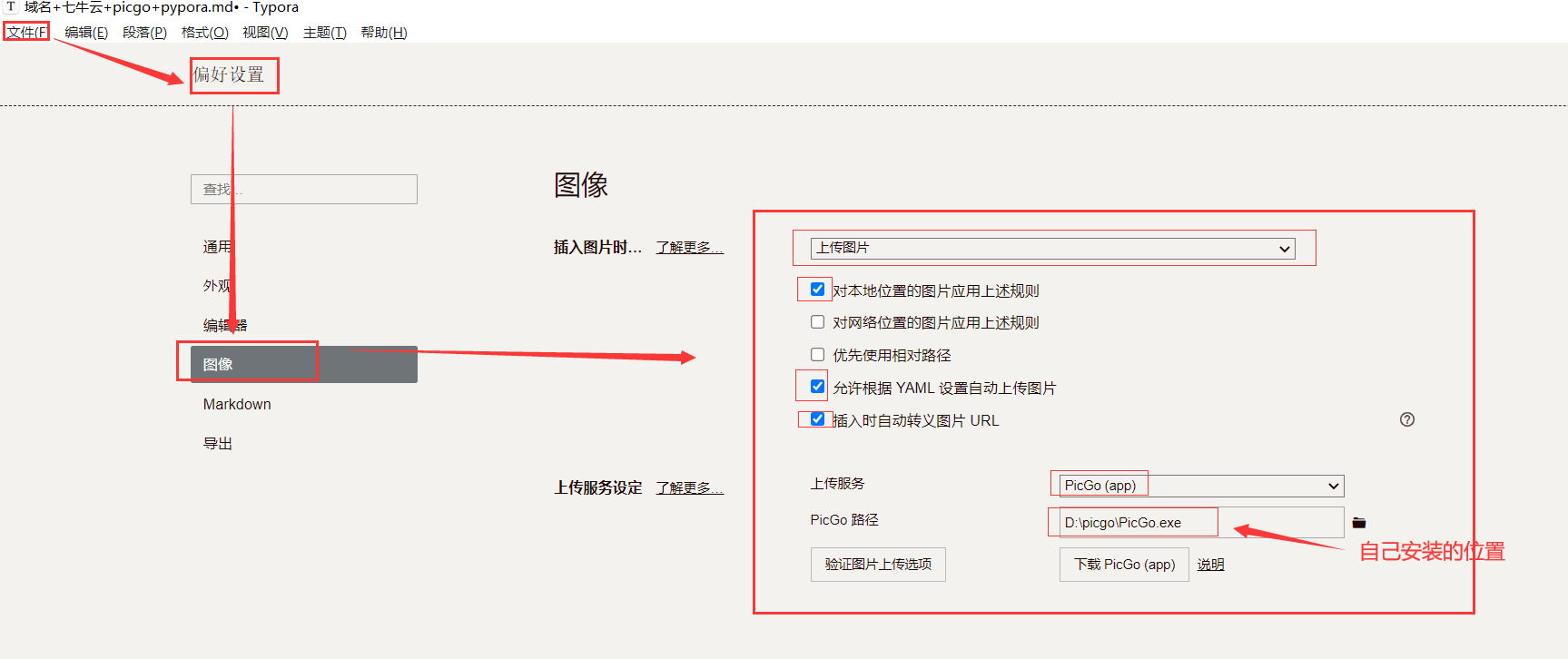Click the Typora app icon in title bar
The width and height of the screenshot is (1568, 659).
tap(11, 7)
